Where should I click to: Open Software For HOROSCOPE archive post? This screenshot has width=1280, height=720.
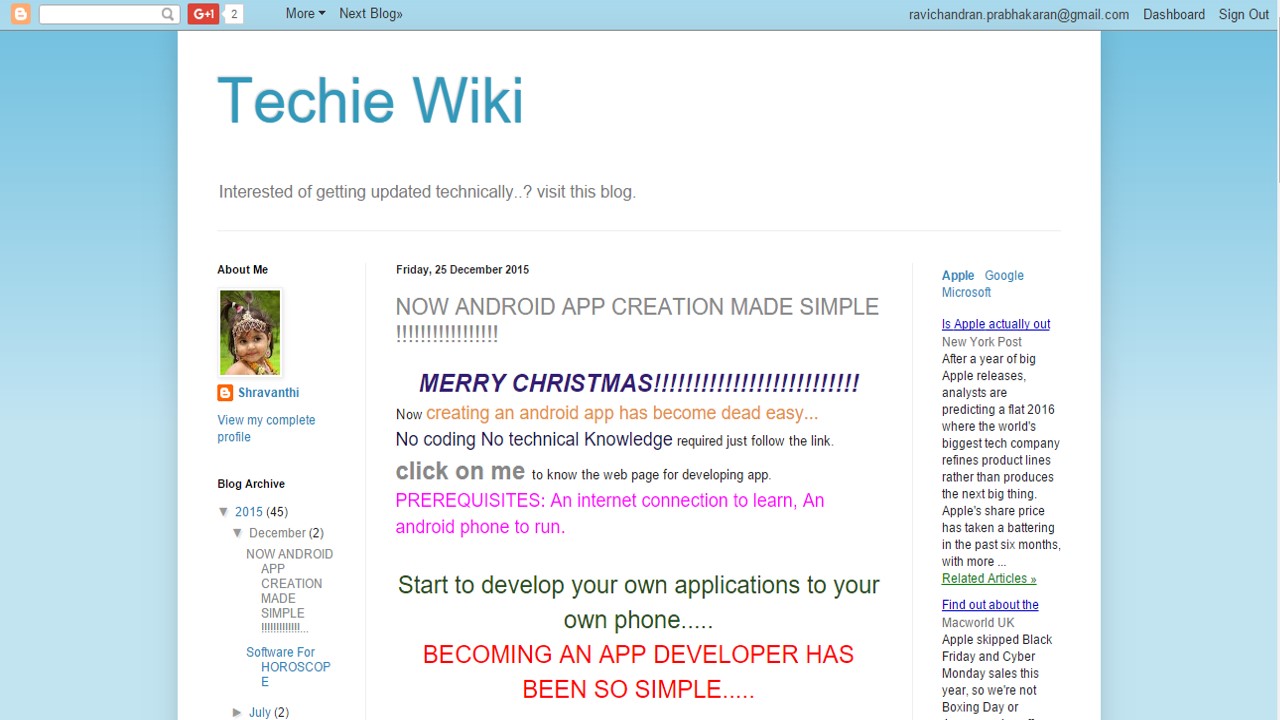(x=288, y=667)
